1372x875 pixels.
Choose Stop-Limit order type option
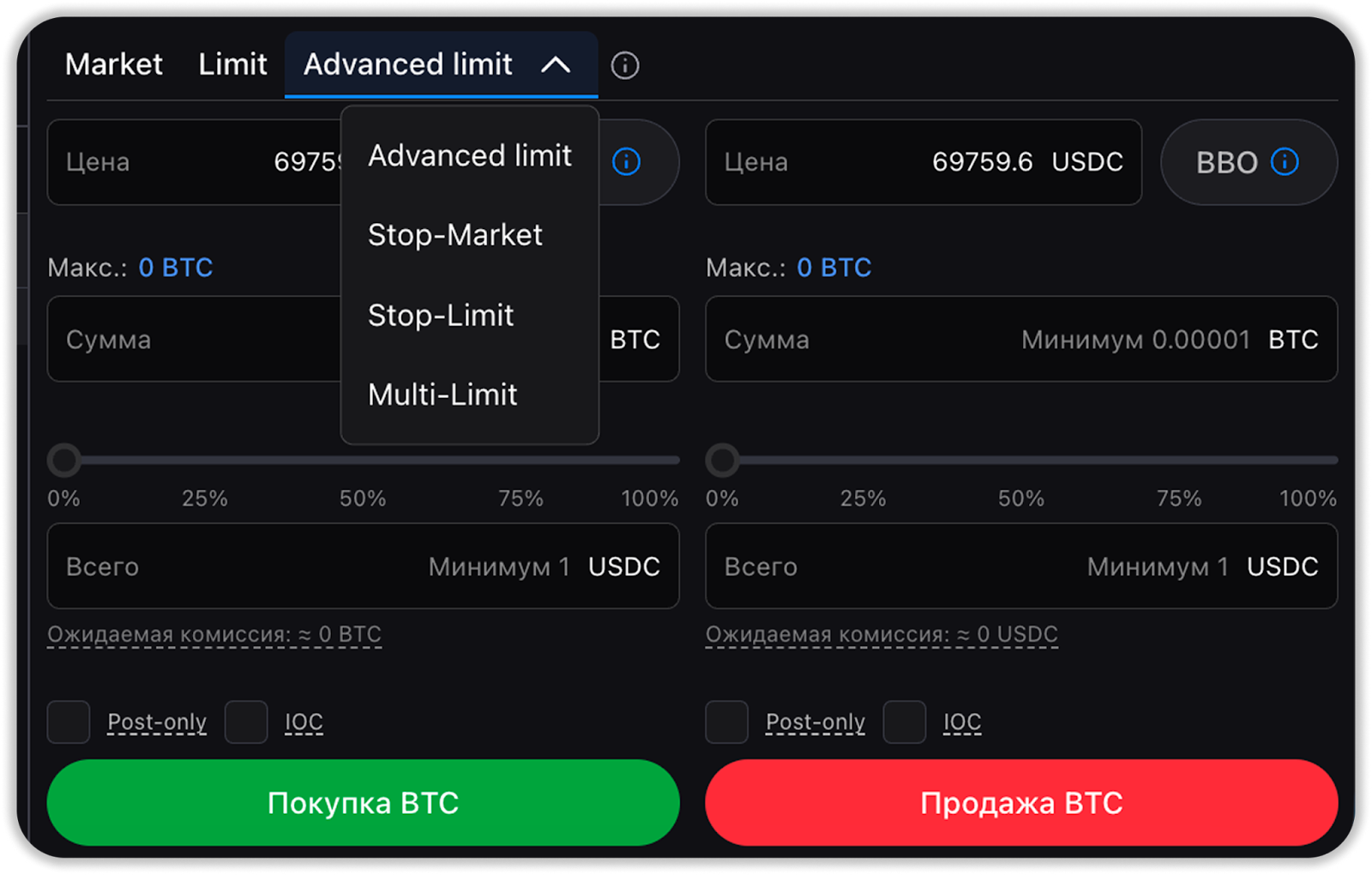[x=441, y=316]
